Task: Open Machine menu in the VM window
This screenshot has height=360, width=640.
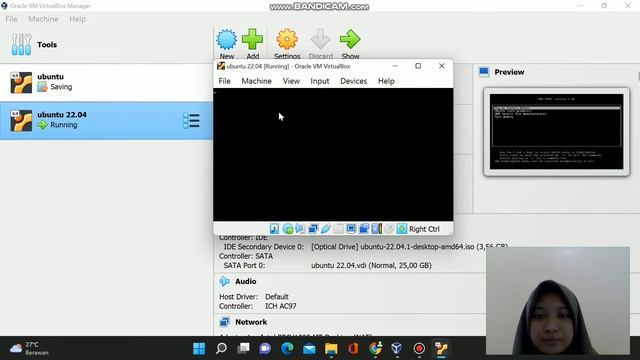Action: coord(256,81)
